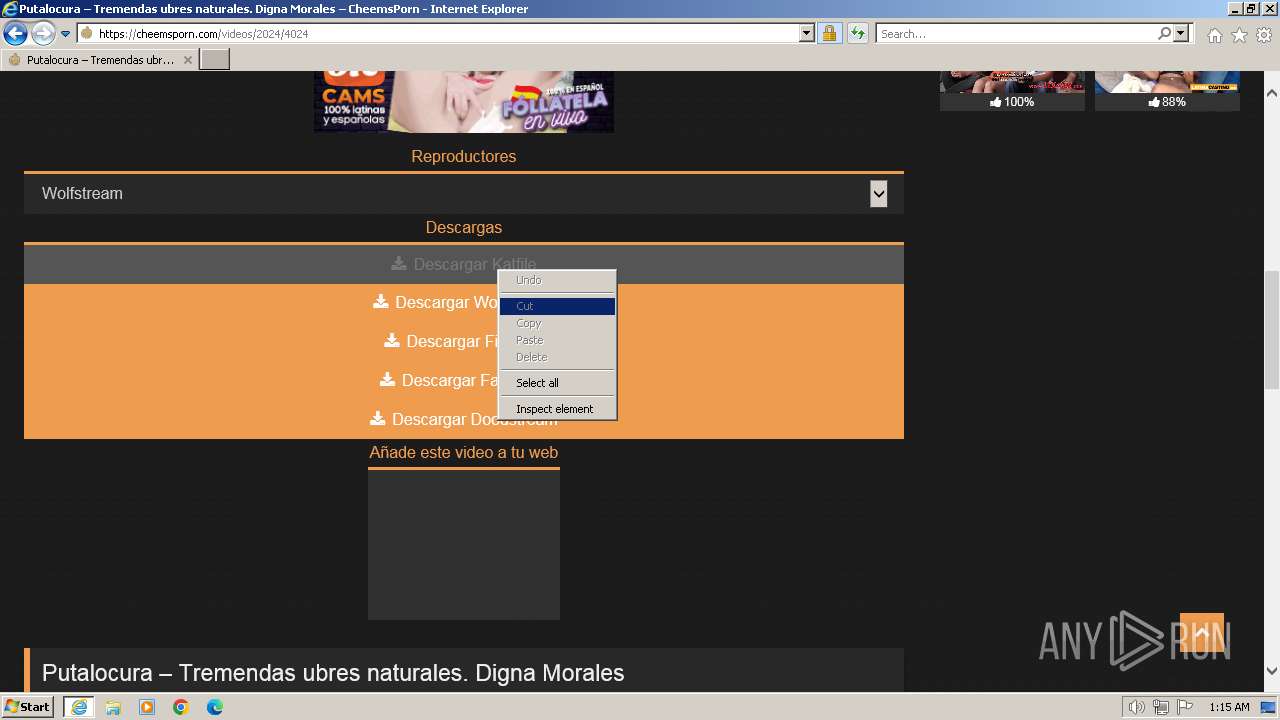Open the Tools gear icon
This screenshot has height=720, width=1280.
tap(1264, 35)
